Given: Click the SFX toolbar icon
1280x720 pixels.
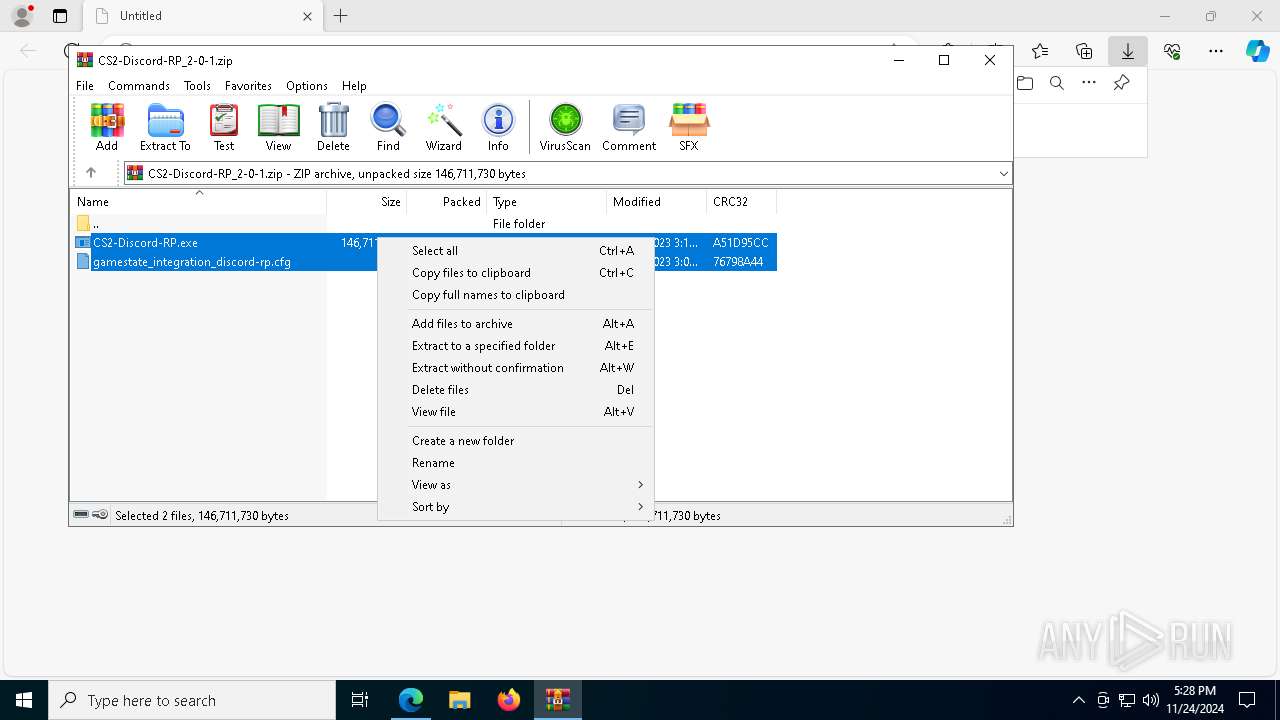Looking at the screenshot, I should pos(689,127).
